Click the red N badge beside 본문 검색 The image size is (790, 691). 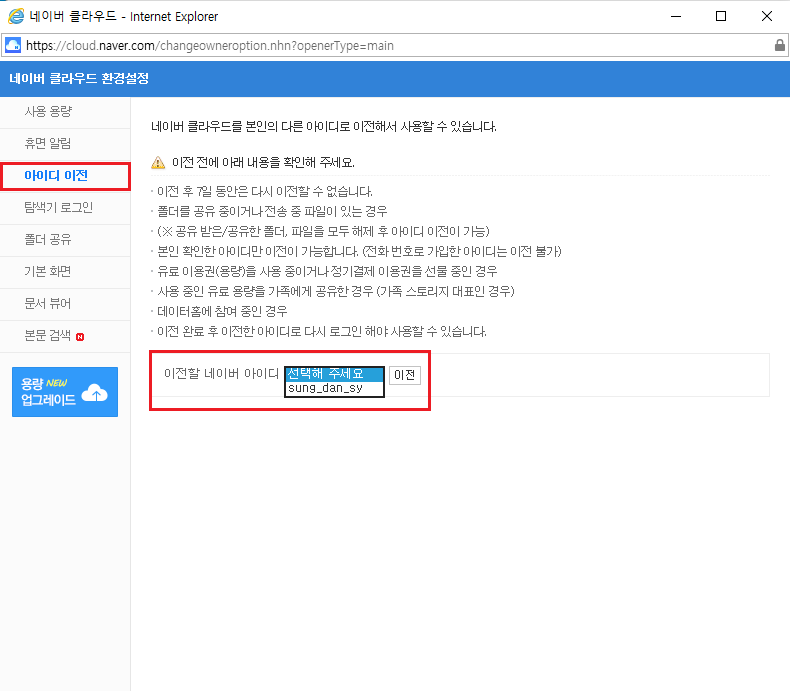click(80, 337)
